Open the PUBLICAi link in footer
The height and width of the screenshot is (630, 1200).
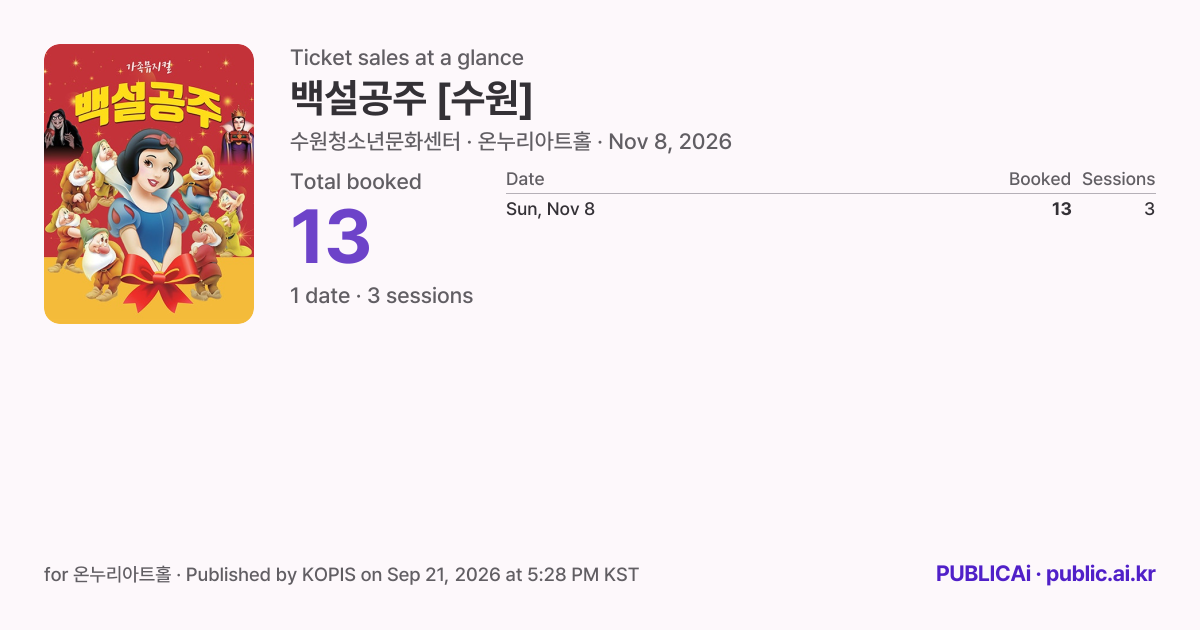pos(983,574)
